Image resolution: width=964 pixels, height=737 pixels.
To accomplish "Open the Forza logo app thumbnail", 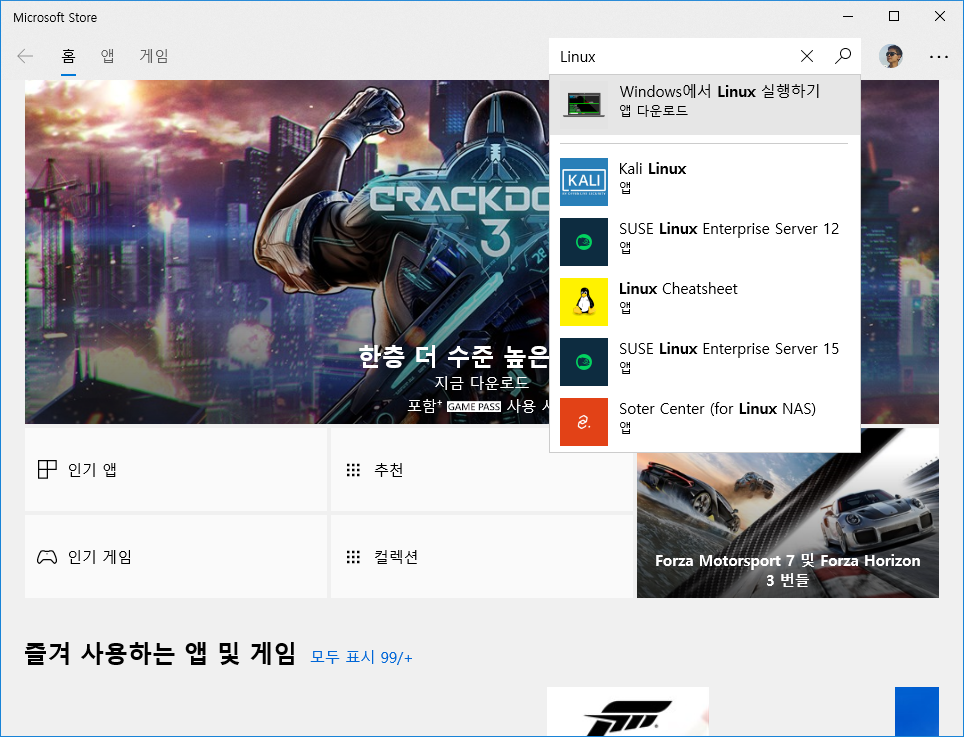I will [628, 711].
